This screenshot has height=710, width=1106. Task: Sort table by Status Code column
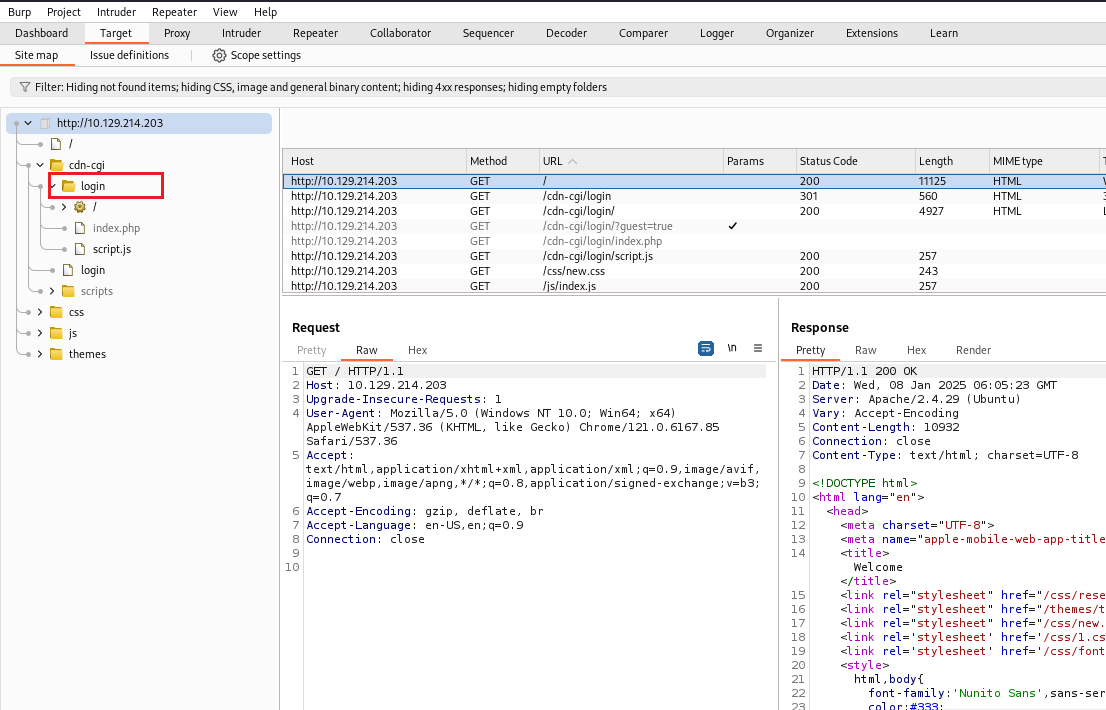(x=855, y=161)
